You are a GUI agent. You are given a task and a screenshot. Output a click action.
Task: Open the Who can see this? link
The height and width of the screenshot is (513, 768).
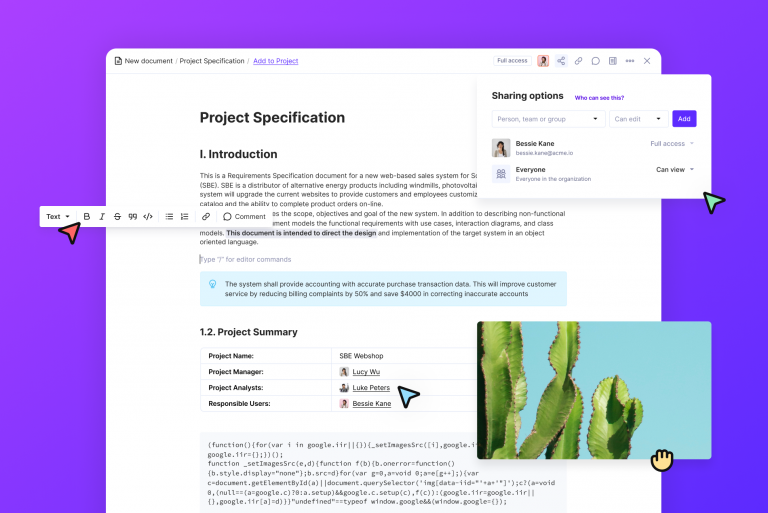coord(599,98)
